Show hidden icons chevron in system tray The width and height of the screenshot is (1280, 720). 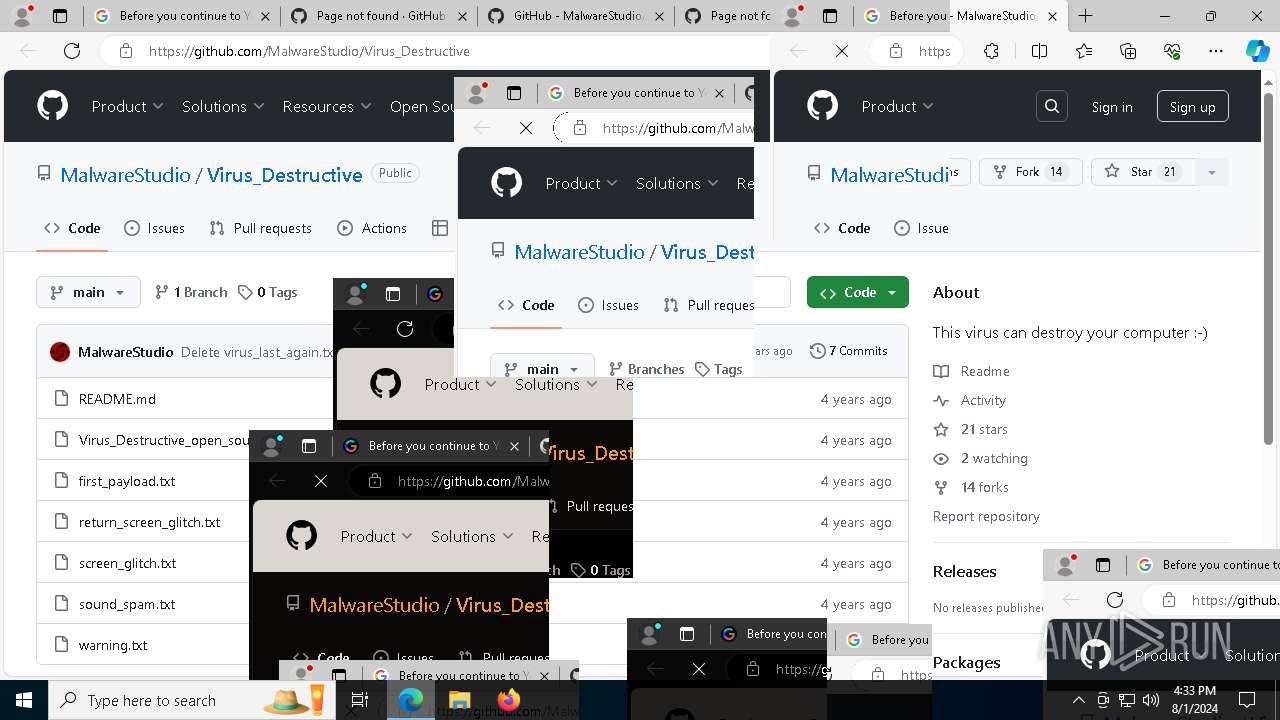coord(1079,700)
